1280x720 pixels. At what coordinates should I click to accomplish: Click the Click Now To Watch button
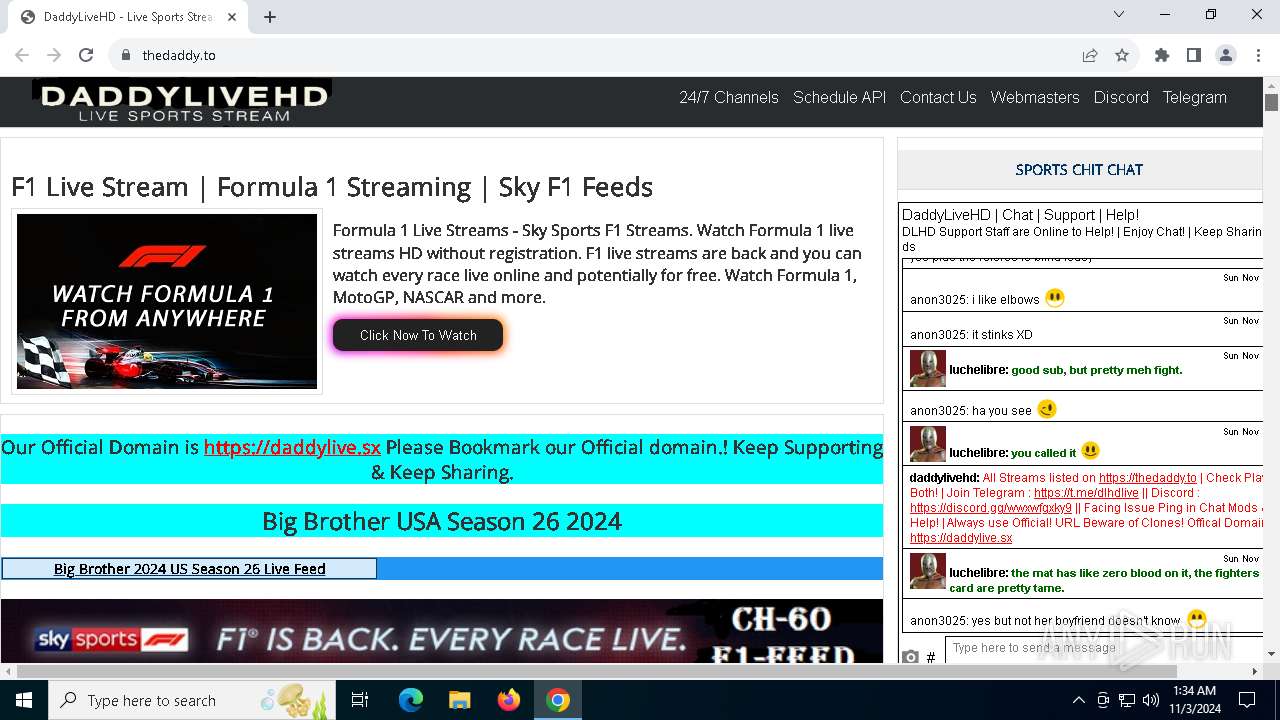coord(418,335)
